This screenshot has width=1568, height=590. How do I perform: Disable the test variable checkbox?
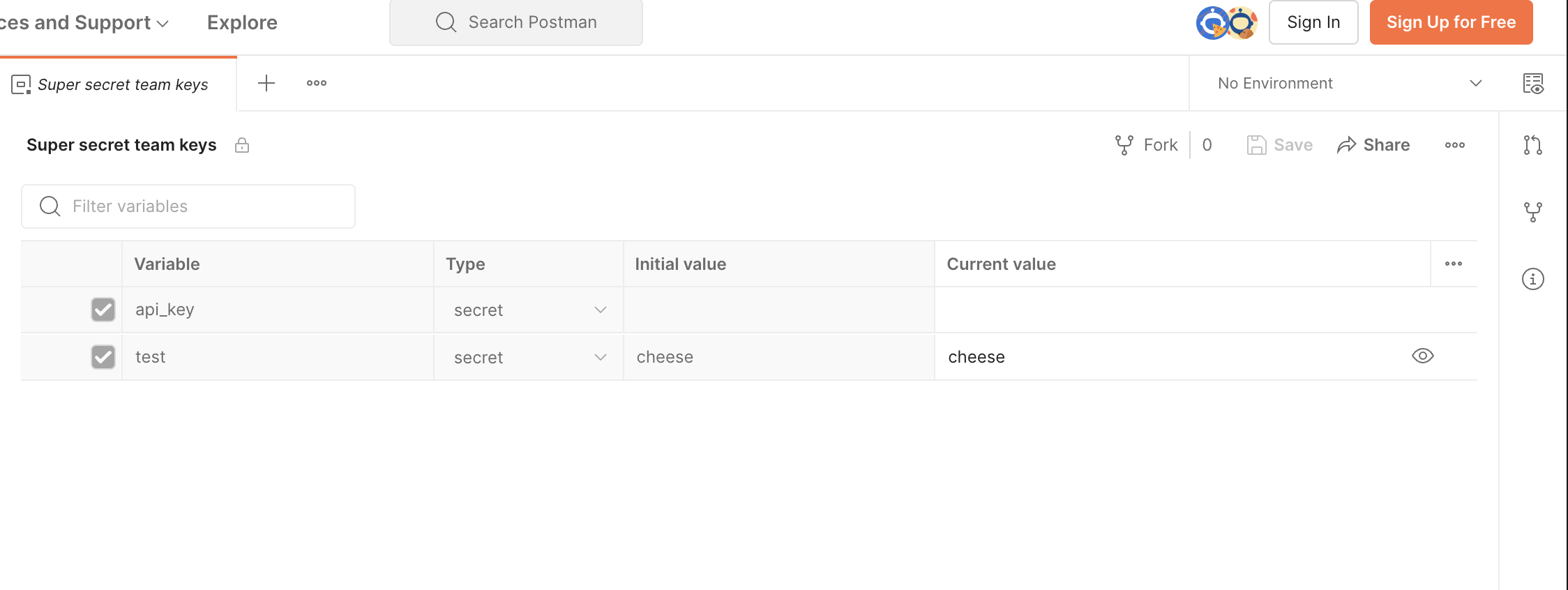103,357
